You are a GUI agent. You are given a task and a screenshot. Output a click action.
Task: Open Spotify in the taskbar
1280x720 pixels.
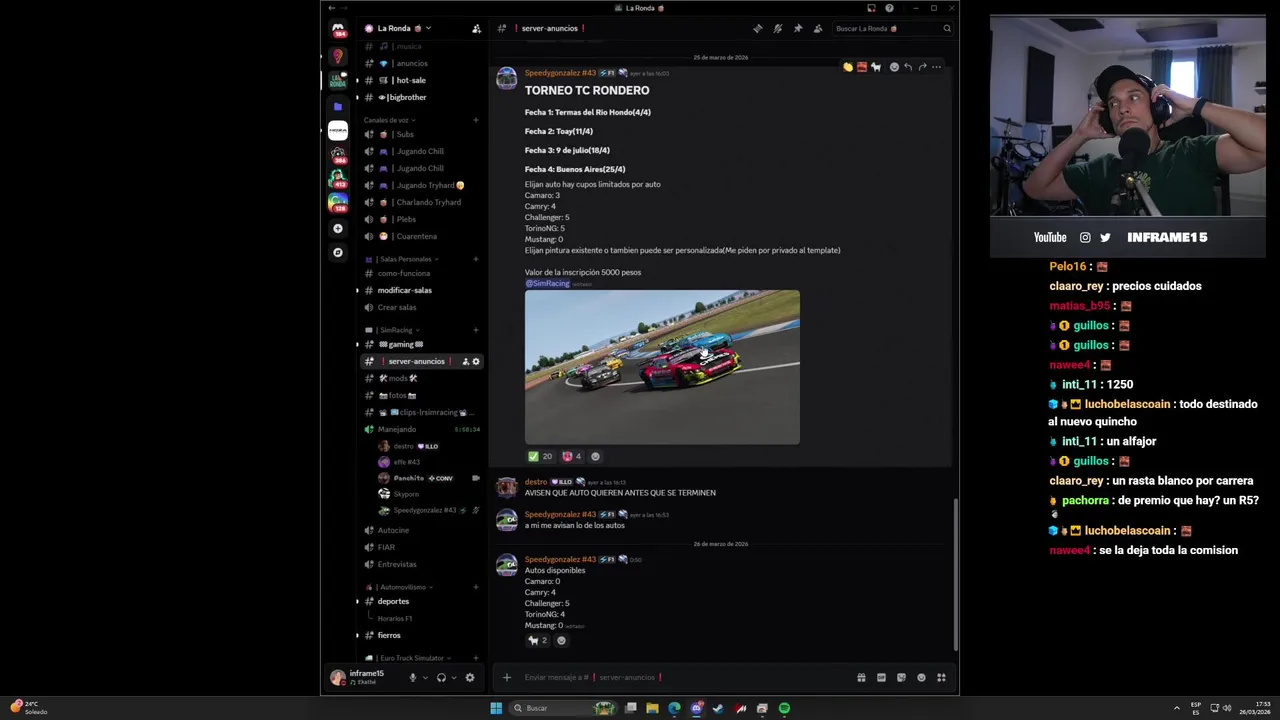pyautogui.click(x=784, y=708)
